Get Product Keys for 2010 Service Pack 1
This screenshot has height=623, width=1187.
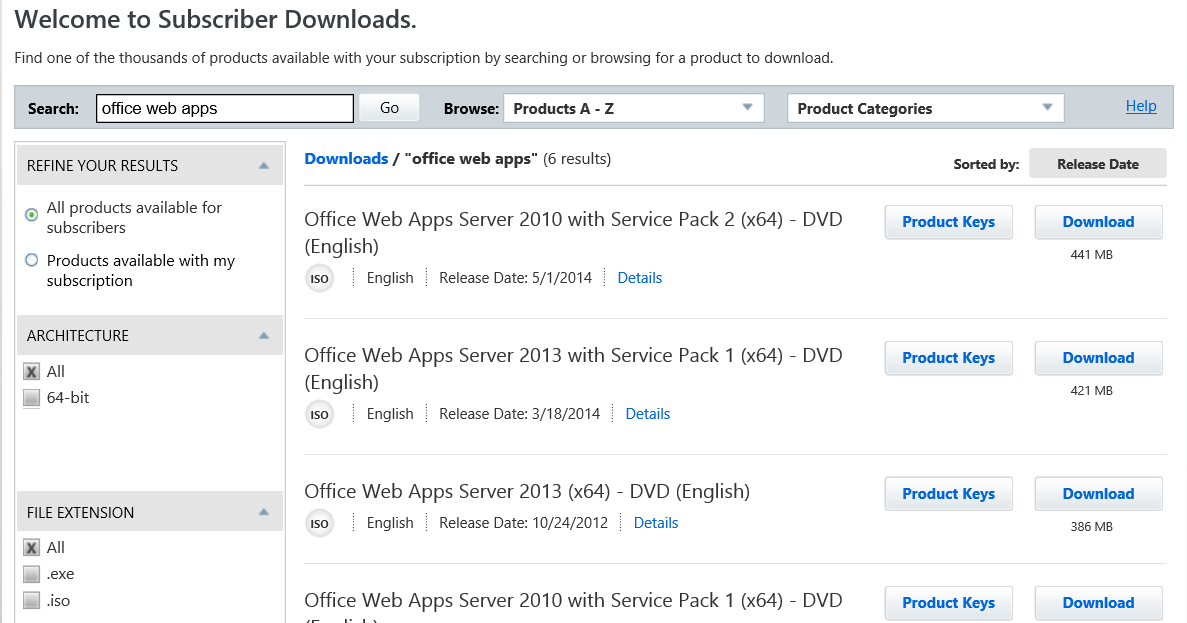point(949,603)
